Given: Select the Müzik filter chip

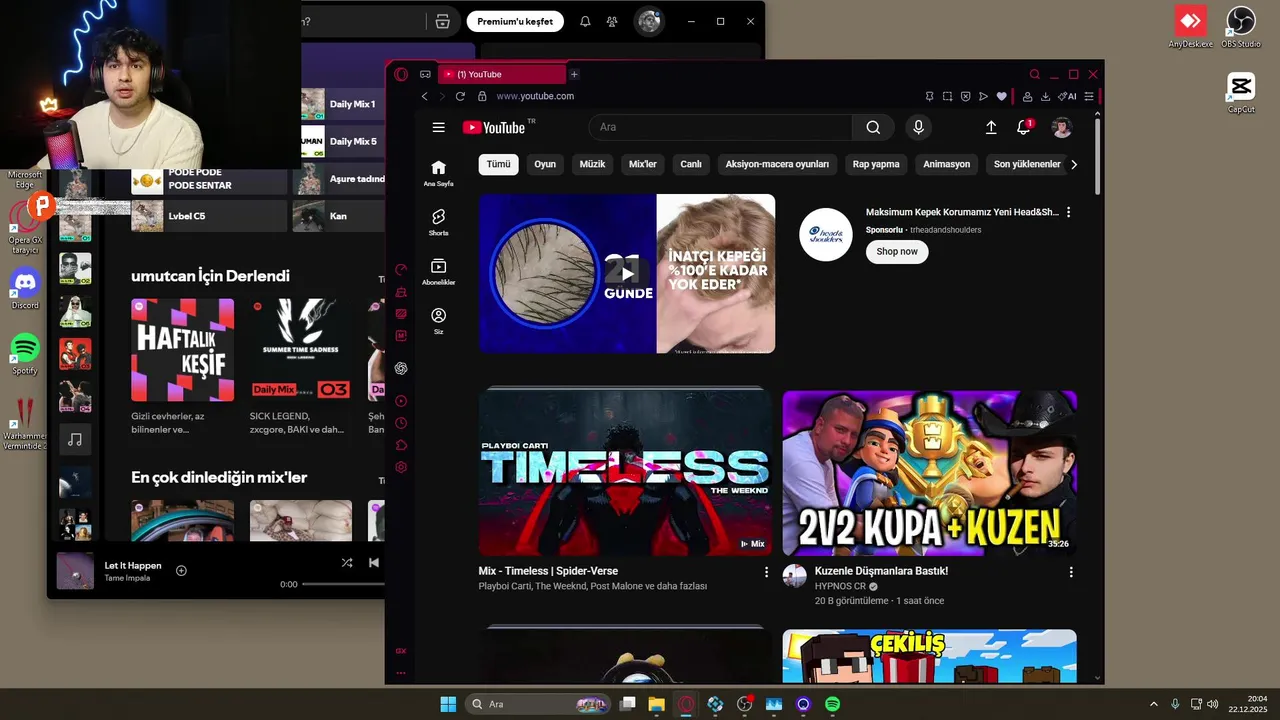Looking at the screenshot, I should coord(592,164).
